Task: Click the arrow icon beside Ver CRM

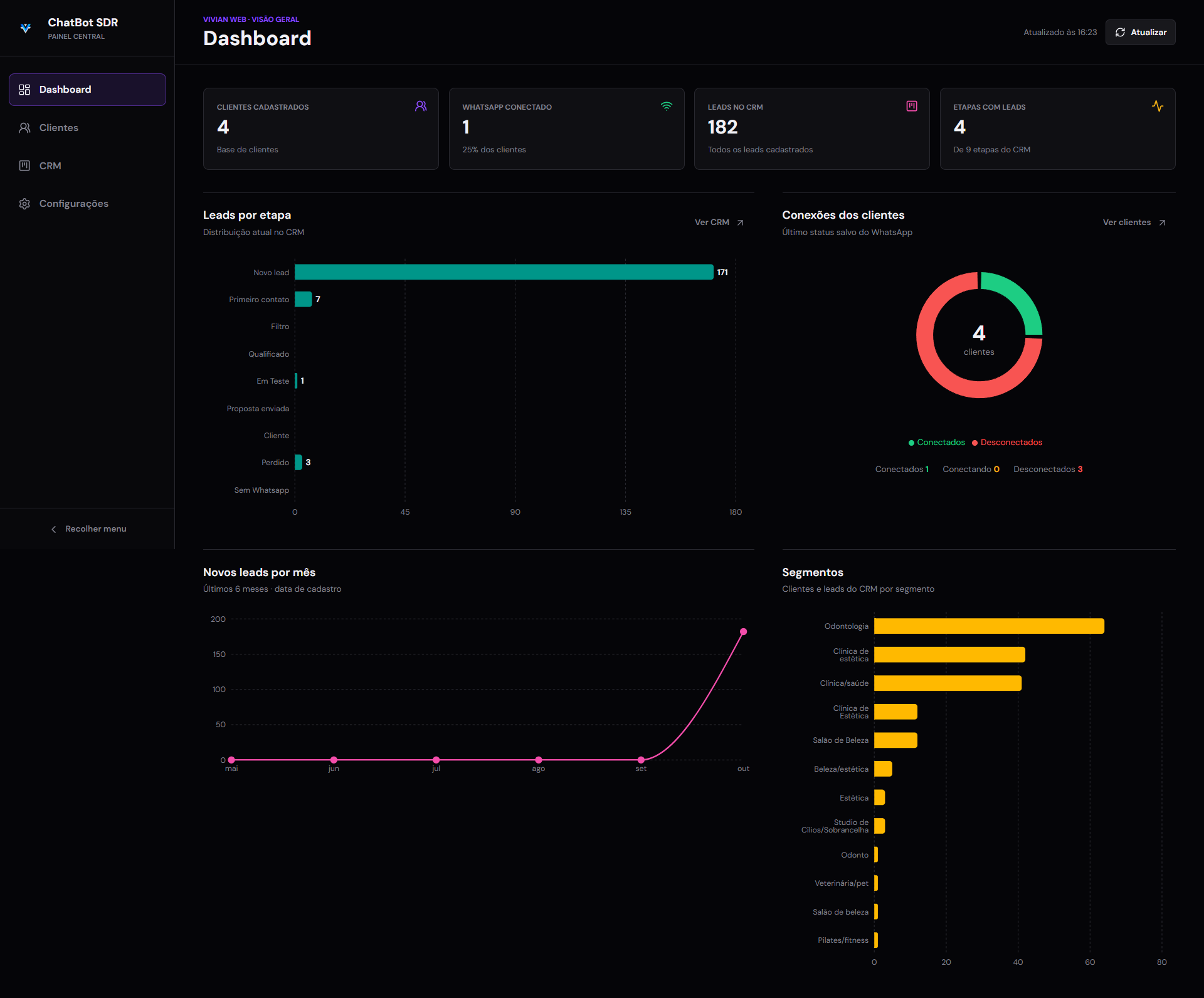Action: point(740,223)
